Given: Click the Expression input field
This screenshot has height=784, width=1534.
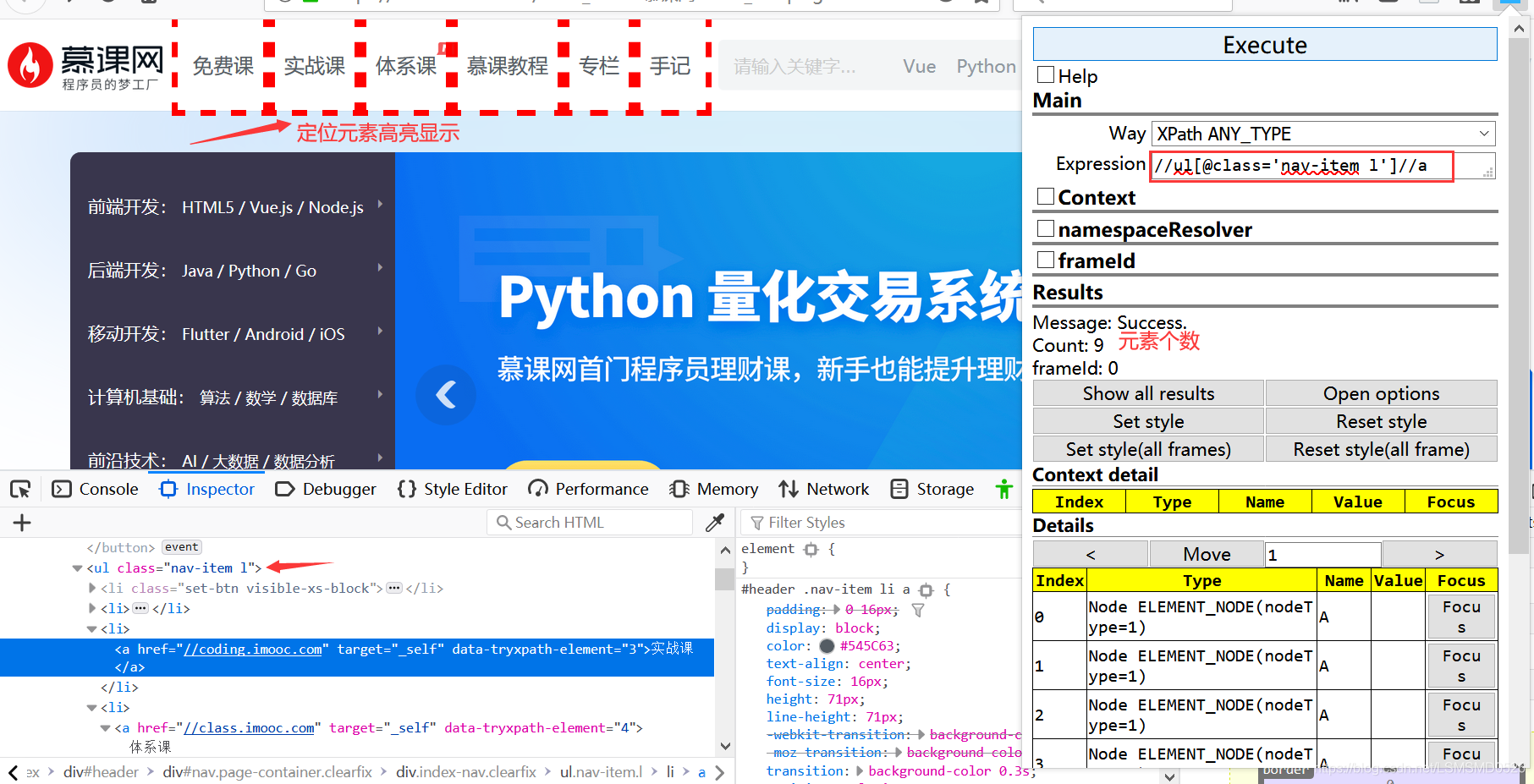Looking at the screenshot, I should (x=1322, y=166).
